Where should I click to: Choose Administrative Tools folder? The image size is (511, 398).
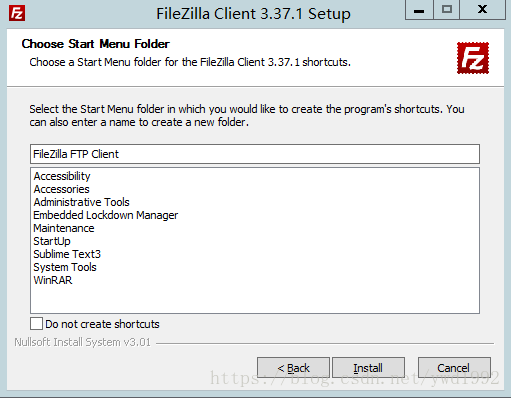click(x=81, y=202)
